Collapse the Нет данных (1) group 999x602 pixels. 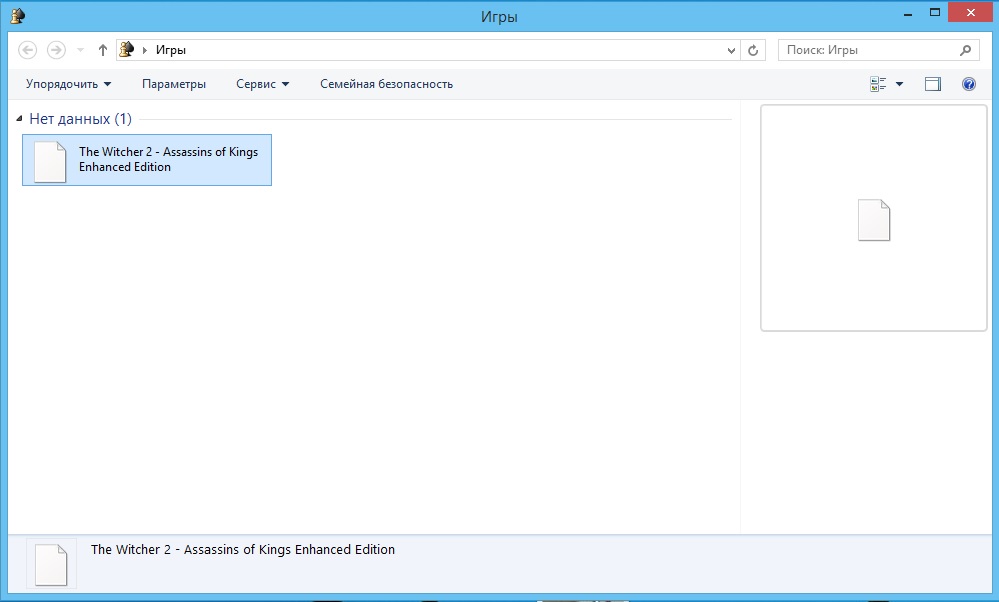[x=19, y=118]
